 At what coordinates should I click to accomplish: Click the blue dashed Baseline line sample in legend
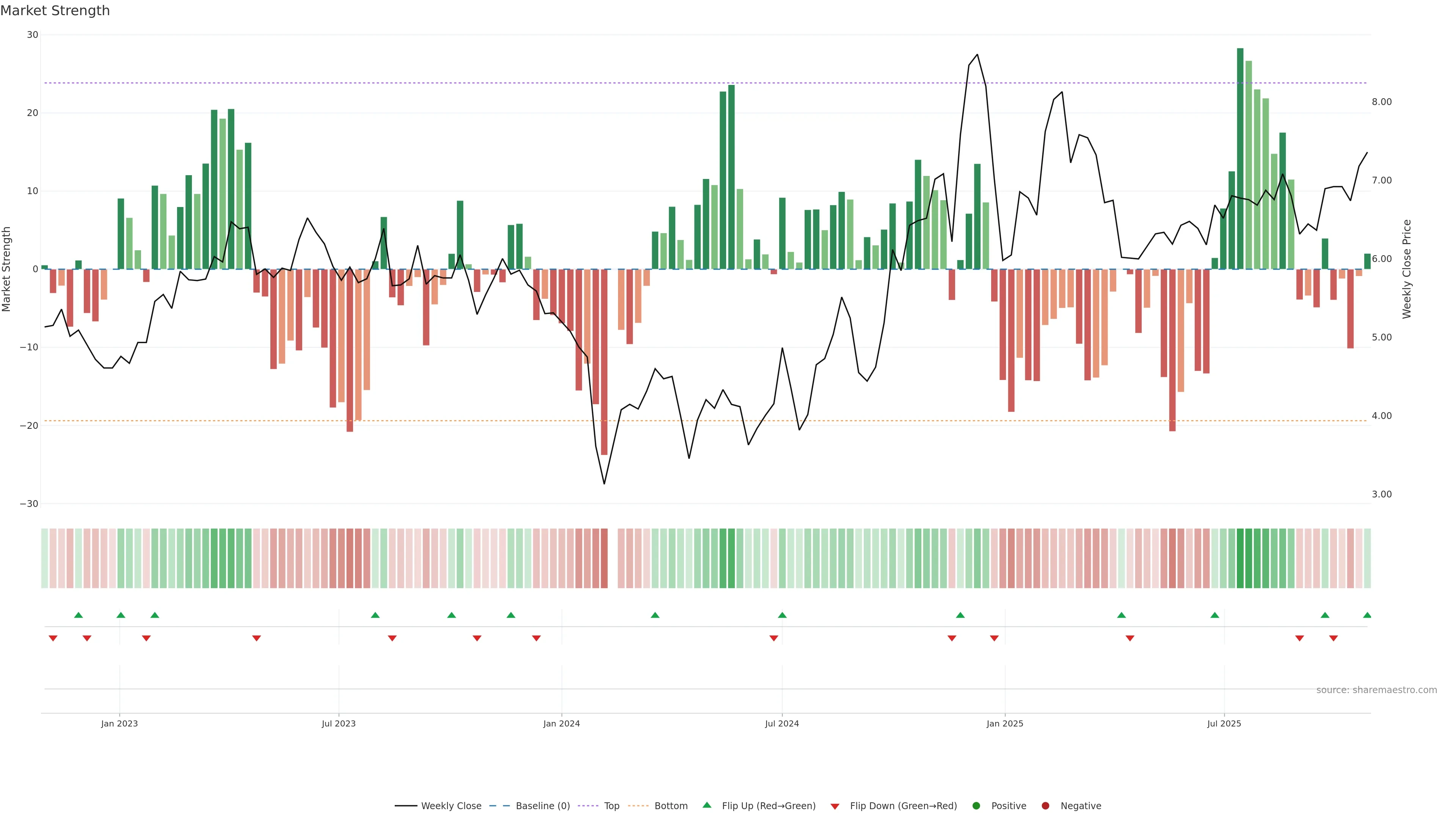pyautogui.click(x=500, y=806)
